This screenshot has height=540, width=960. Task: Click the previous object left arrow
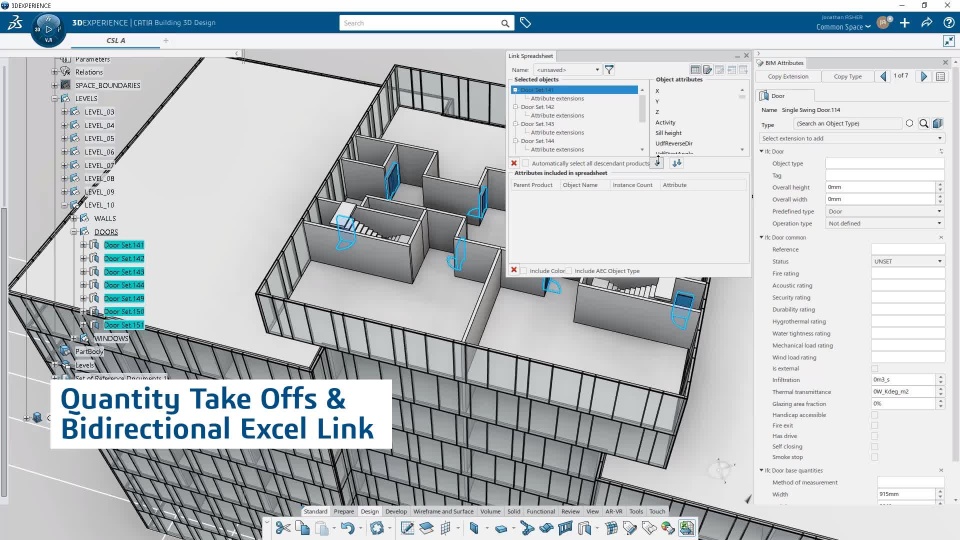pyautogui.click(x=883, y=77)
